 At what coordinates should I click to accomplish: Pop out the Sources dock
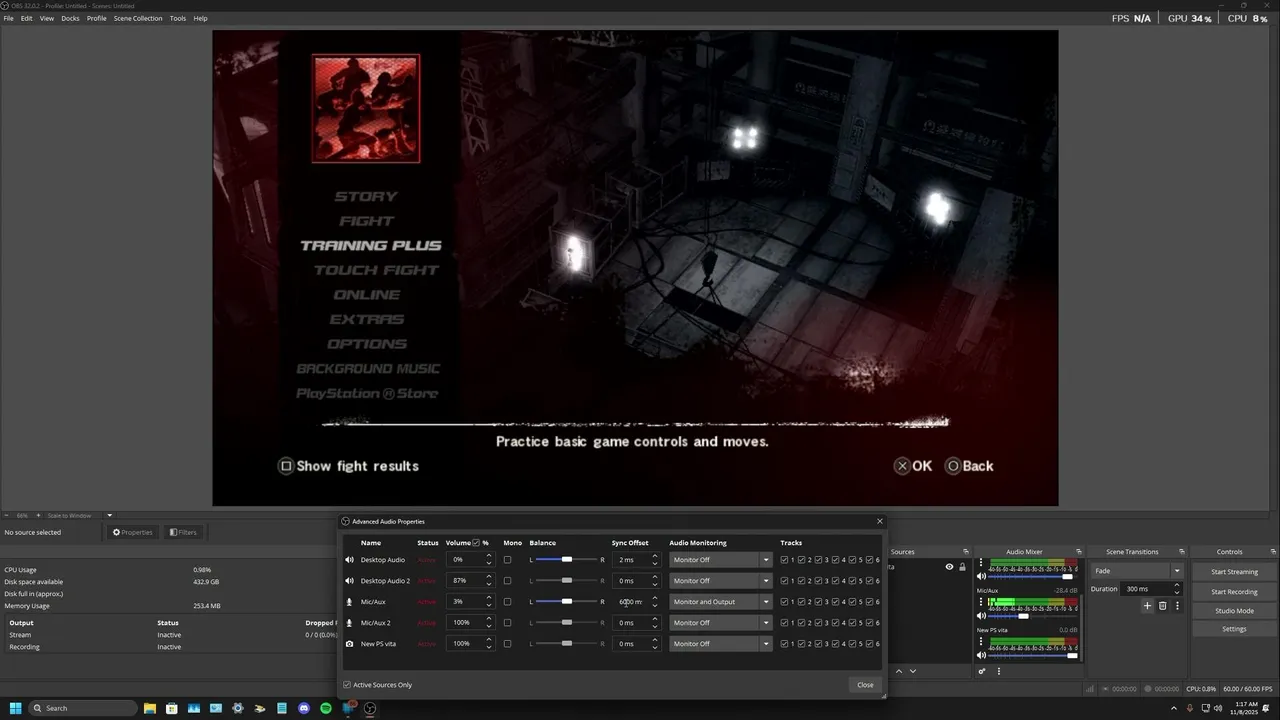tap(965, 552)
